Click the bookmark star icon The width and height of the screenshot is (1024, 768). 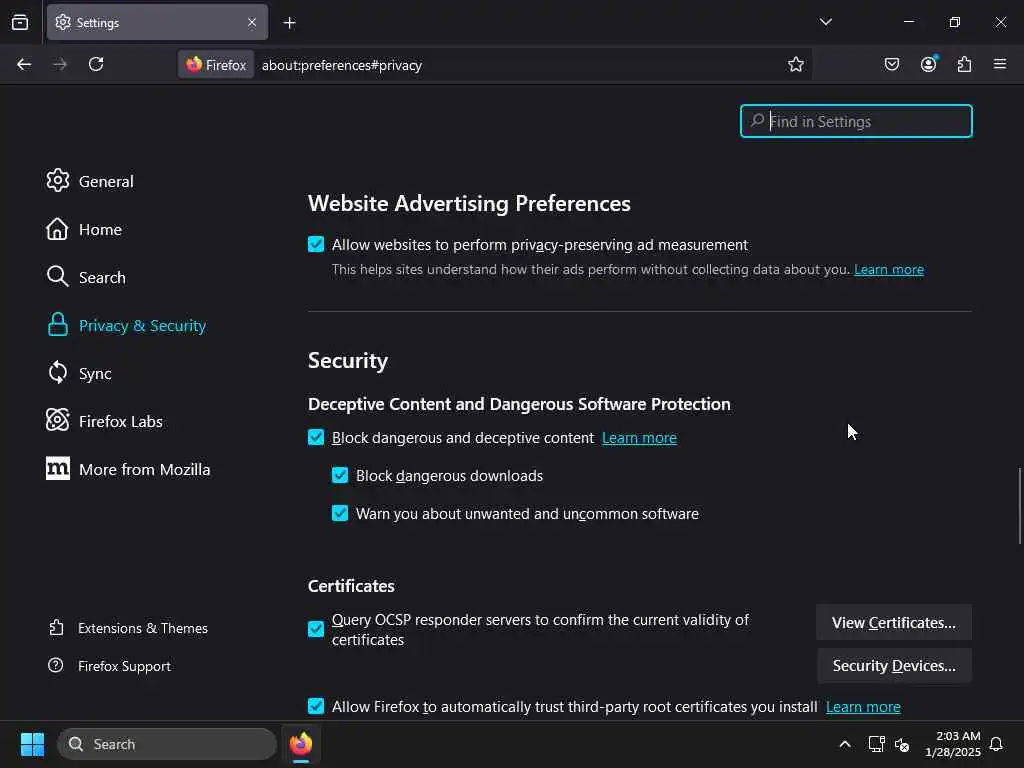[x=796, y=65]
